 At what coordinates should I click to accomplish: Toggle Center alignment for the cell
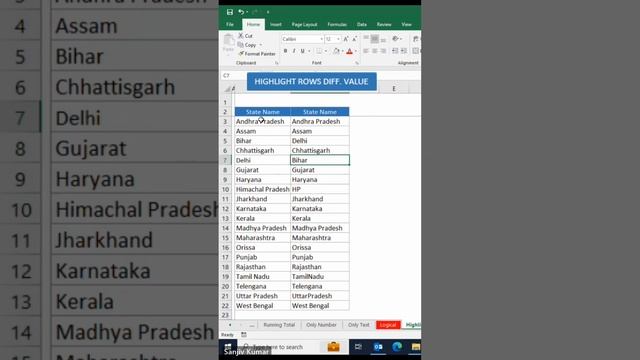point(374,51)
